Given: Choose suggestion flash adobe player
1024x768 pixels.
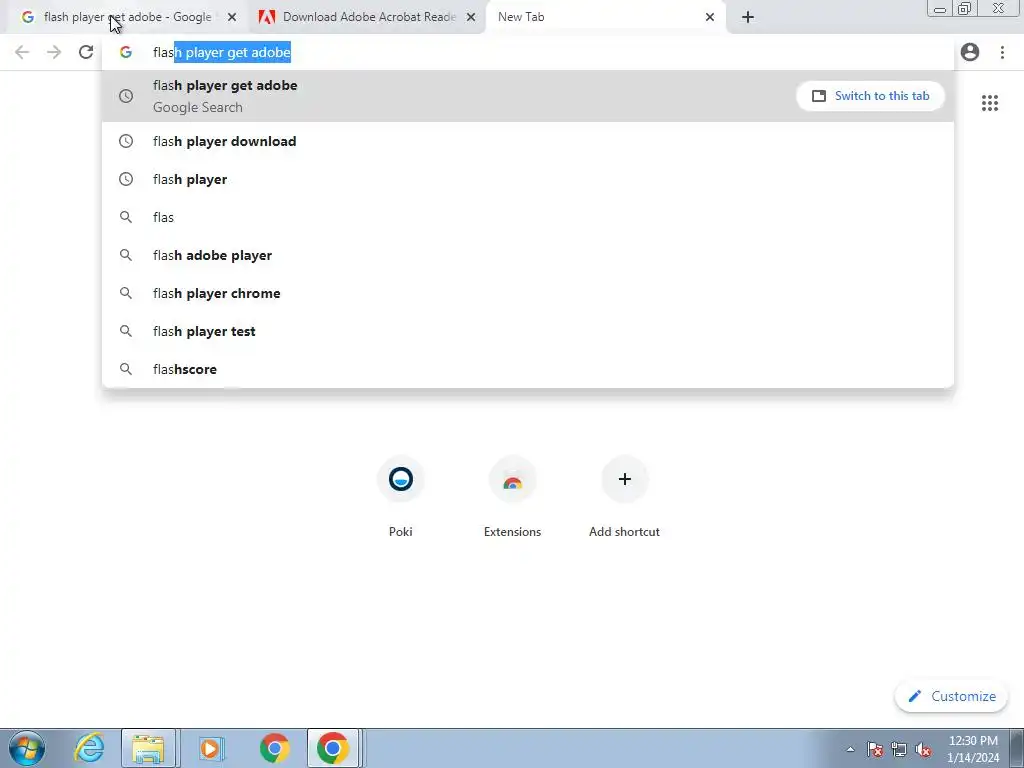Looking at the screenshot, I should pyautogui.click(x=528, y=255).
